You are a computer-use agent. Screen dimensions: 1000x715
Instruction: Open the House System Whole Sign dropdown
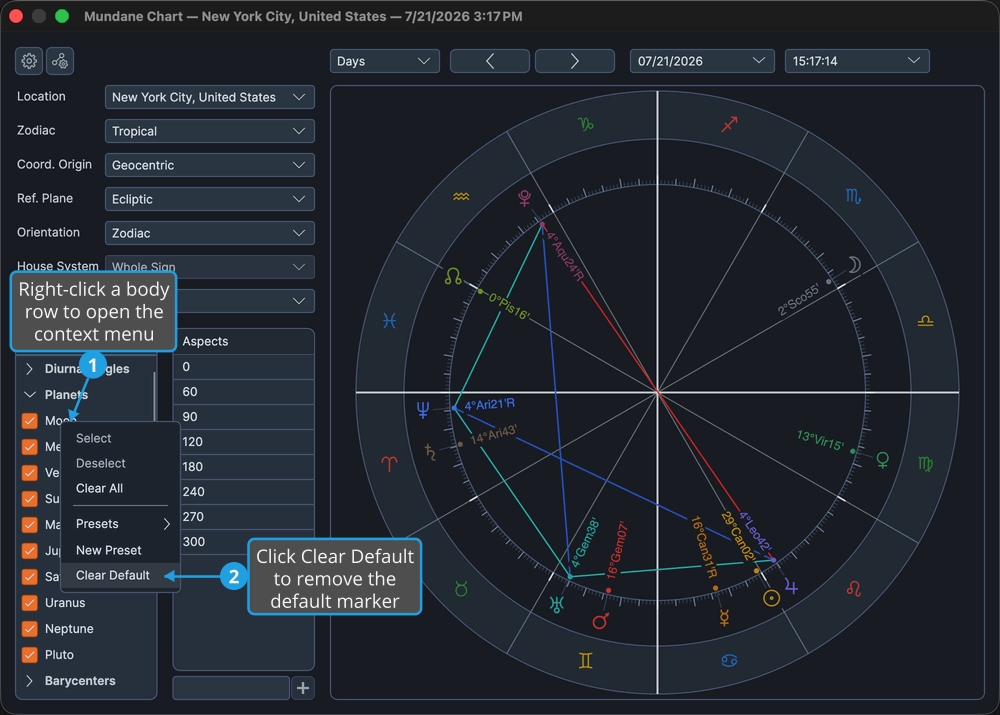coord(209,267)
